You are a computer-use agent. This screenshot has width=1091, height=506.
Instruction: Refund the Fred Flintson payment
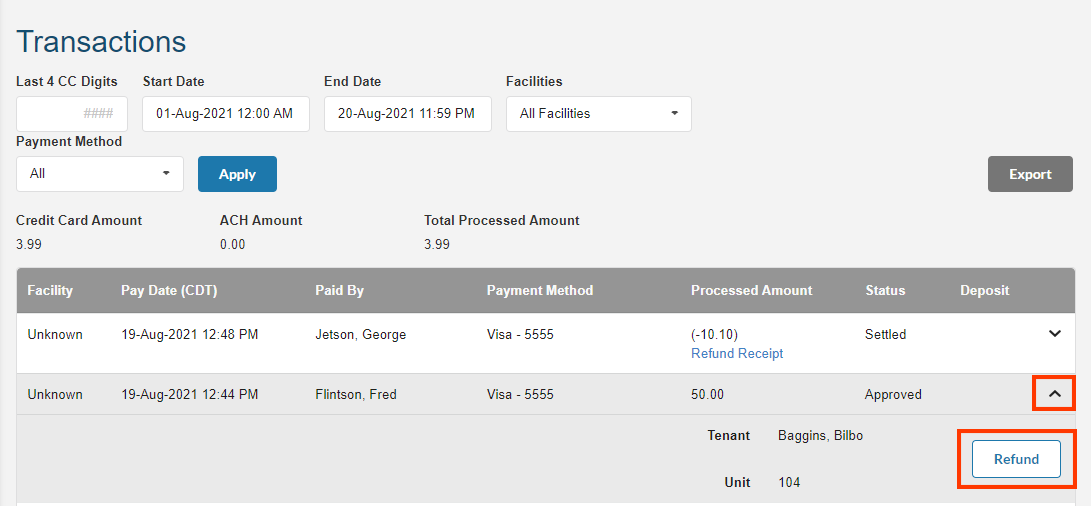point(1016,459)
